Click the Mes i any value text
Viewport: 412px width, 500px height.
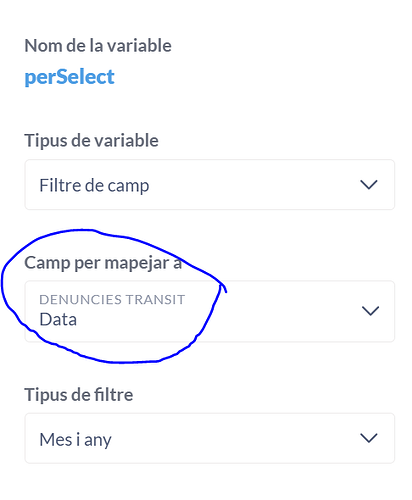click(x=75, y=440)
